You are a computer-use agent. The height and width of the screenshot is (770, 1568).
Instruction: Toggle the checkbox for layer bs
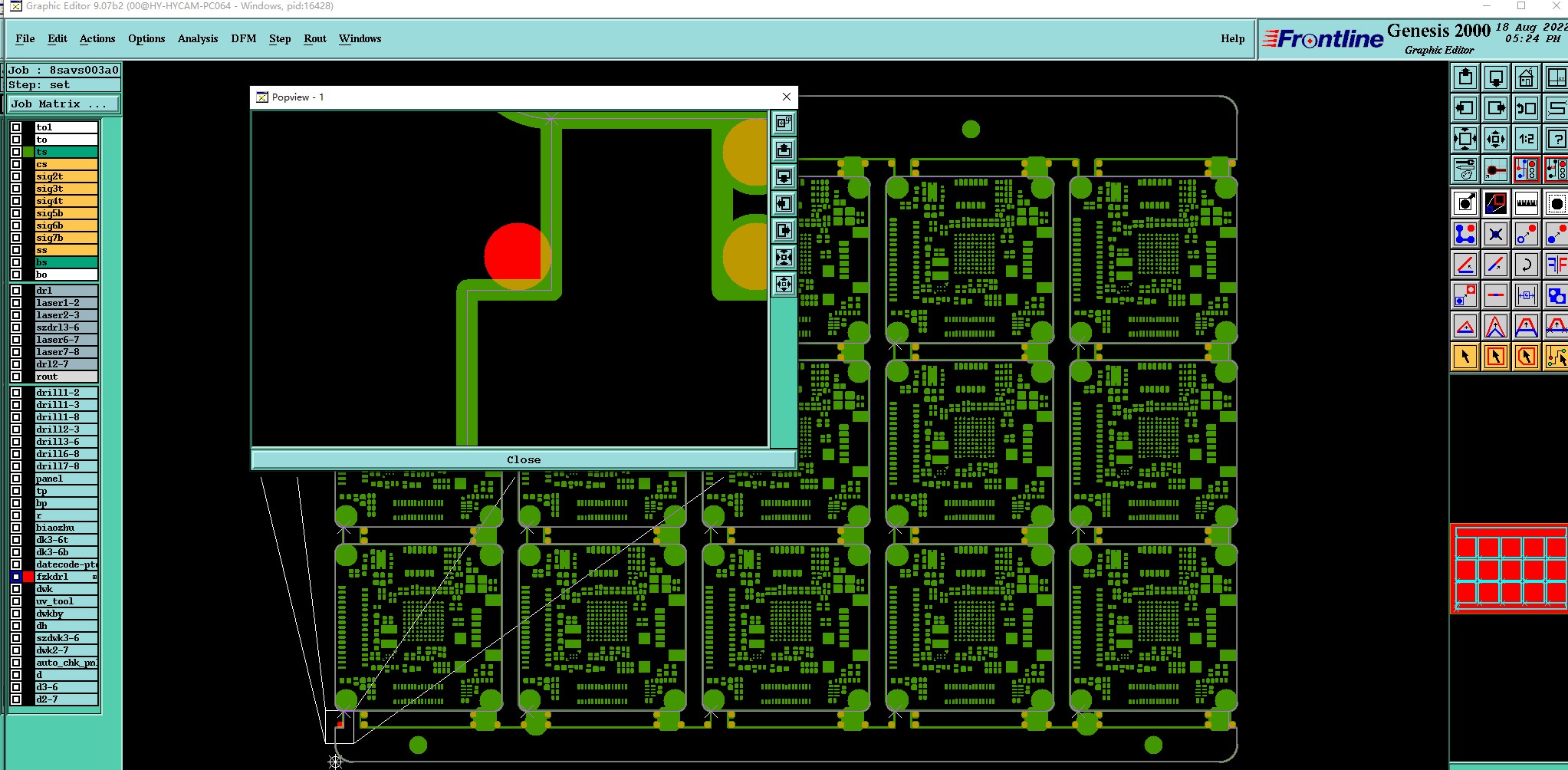16,262
